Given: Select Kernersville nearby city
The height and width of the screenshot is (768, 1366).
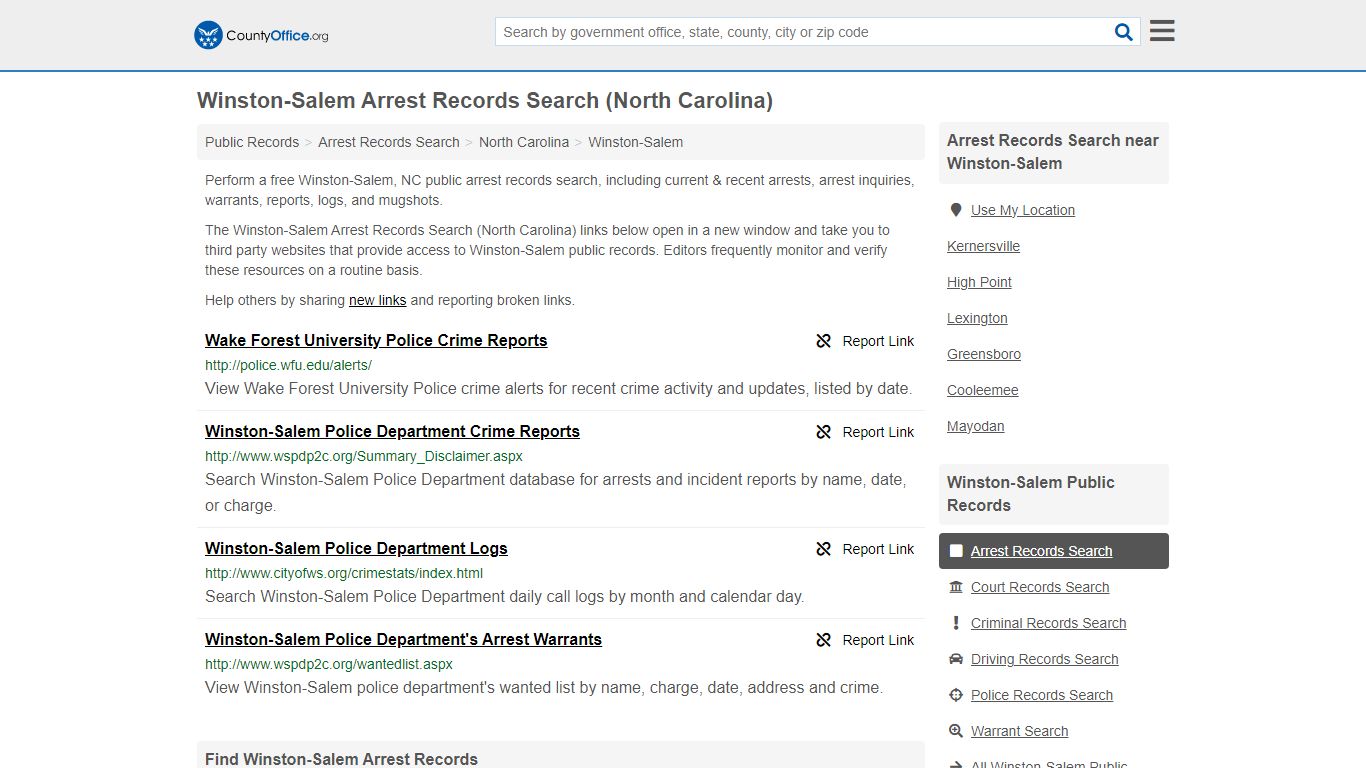Looking at the screenshot, I should [x=984, y=246].
